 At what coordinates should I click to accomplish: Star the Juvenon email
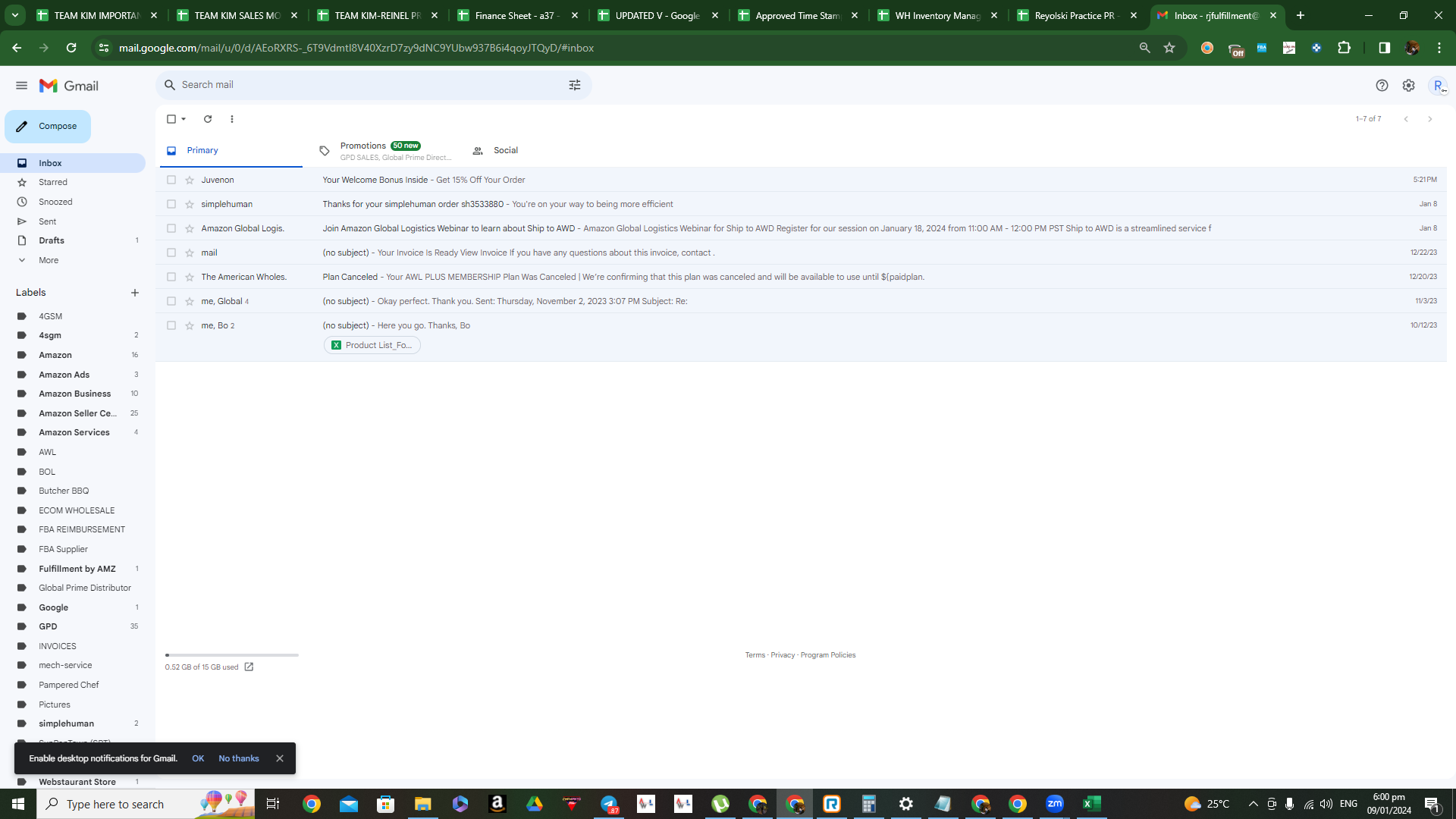point(190,180)
